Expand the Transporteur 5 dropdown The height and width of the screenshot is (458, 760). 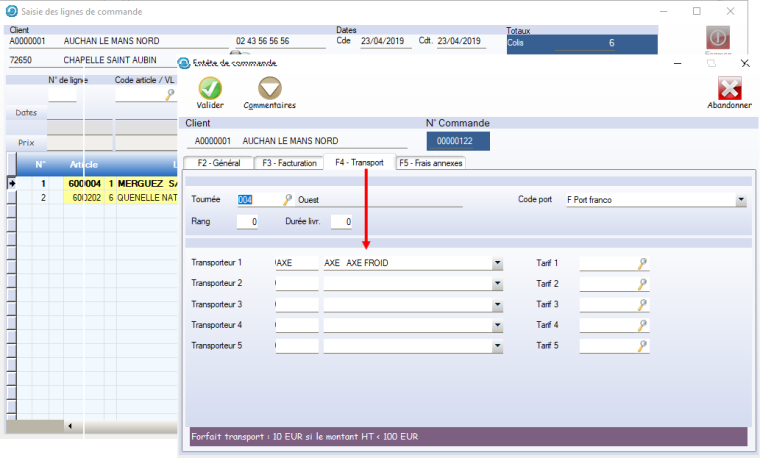point(497,346)
